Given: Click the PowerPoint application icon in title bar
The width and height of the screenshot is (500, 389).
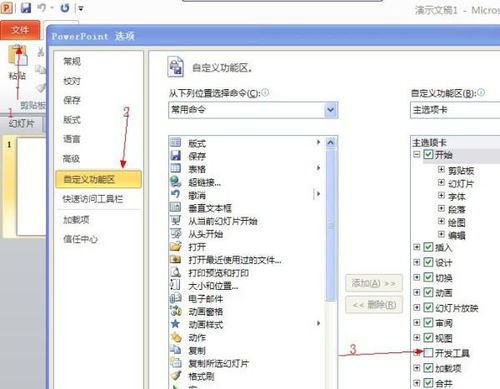Looking at the screenshot, I should 7,7.
